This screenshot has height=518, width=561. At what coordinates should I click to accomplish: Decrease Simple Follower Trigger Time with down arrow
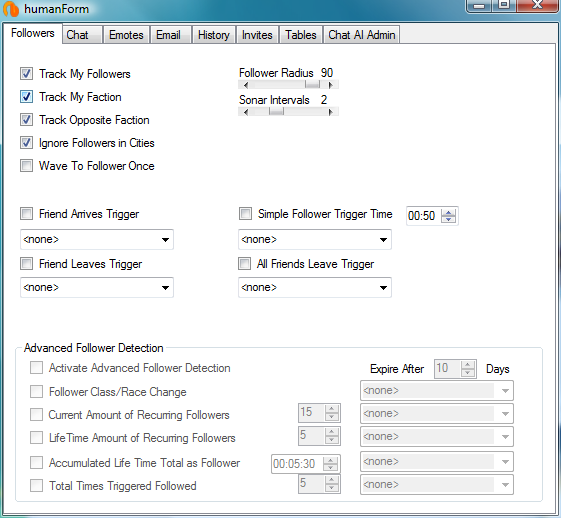tap(448, 219)
